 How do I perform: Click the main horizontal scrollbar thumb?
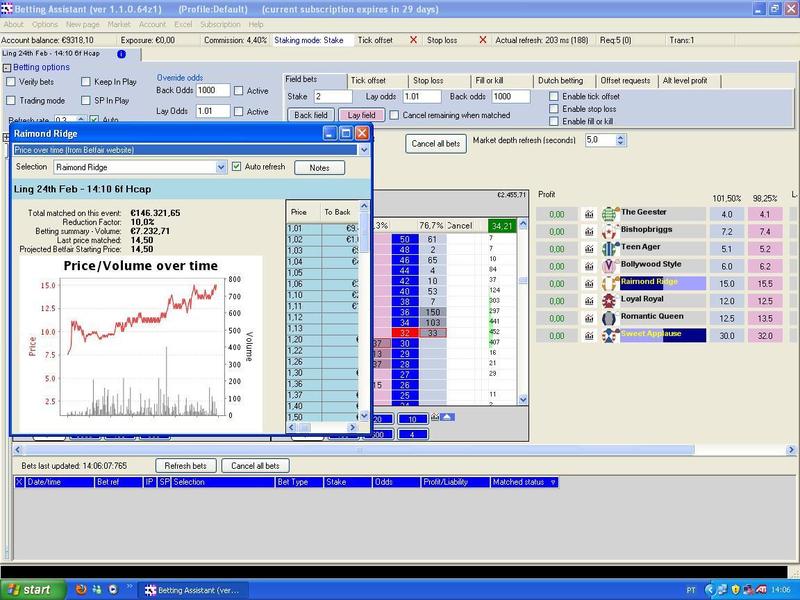point(359,450)
